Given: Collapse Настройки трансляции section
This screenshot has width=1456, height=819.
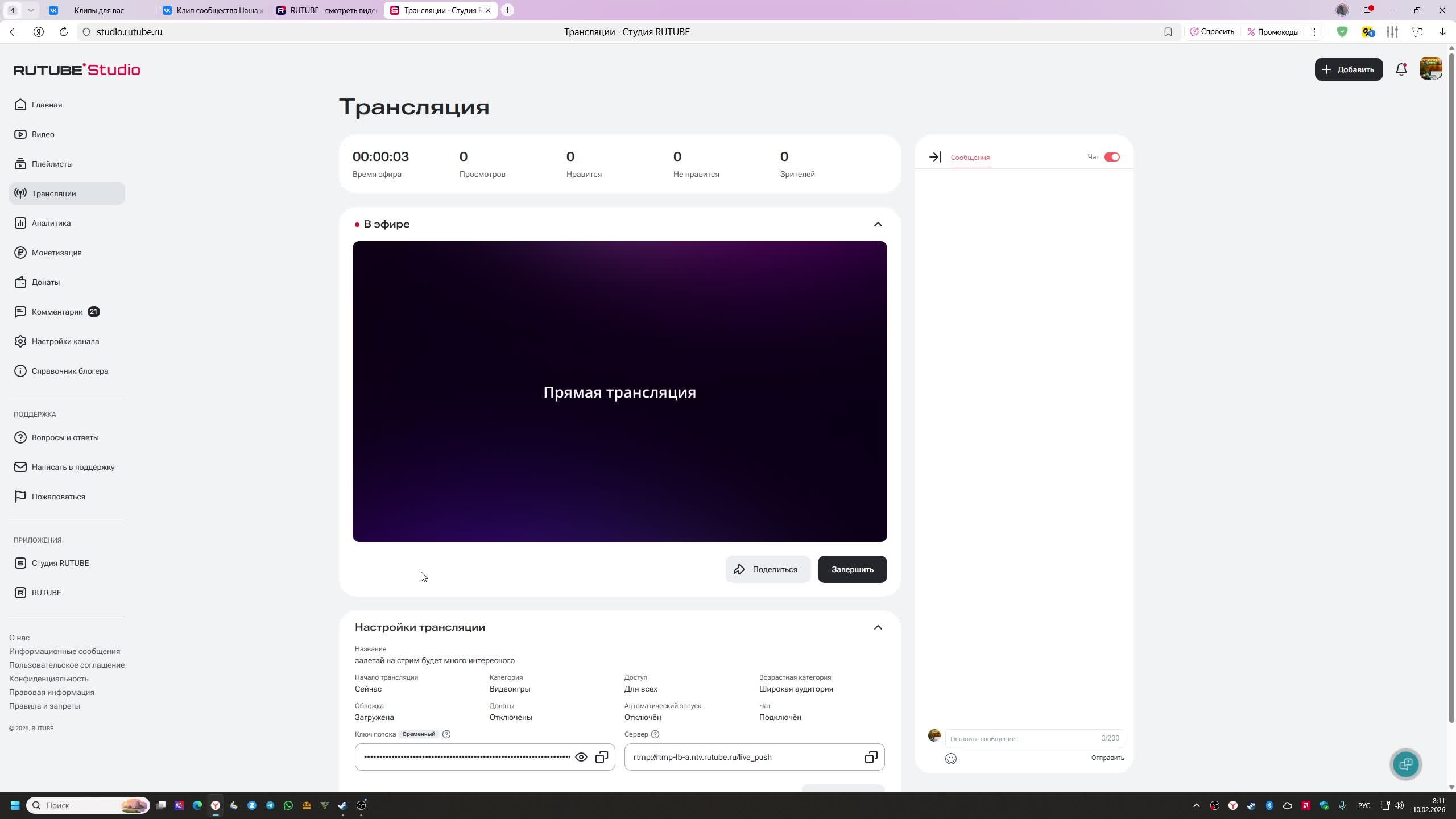Looking at the screenshot, I should point(878,627).
